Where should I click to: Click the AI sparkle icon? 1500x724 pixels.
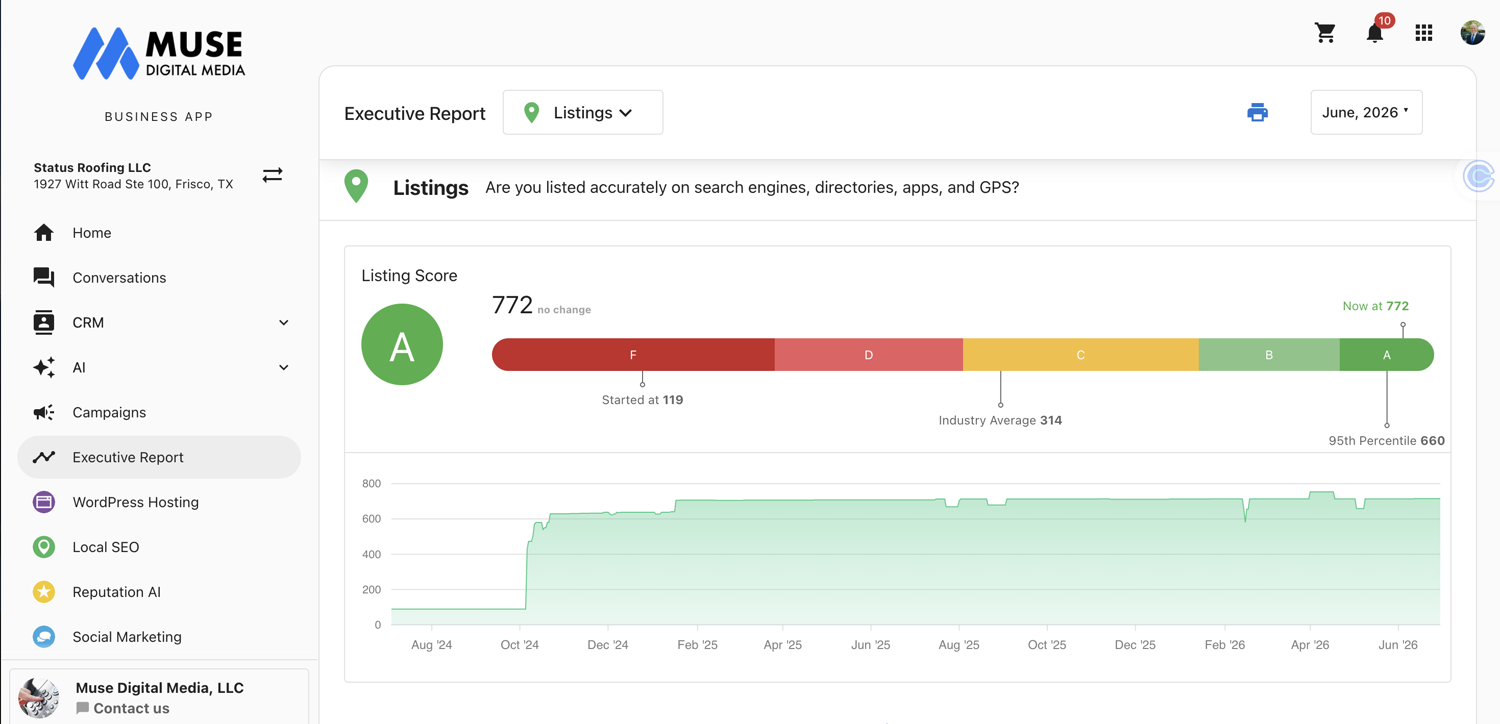(44, 367)
